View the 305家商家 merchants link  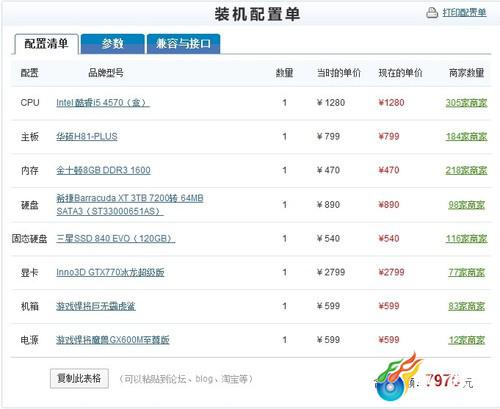[x=466, y=103]
